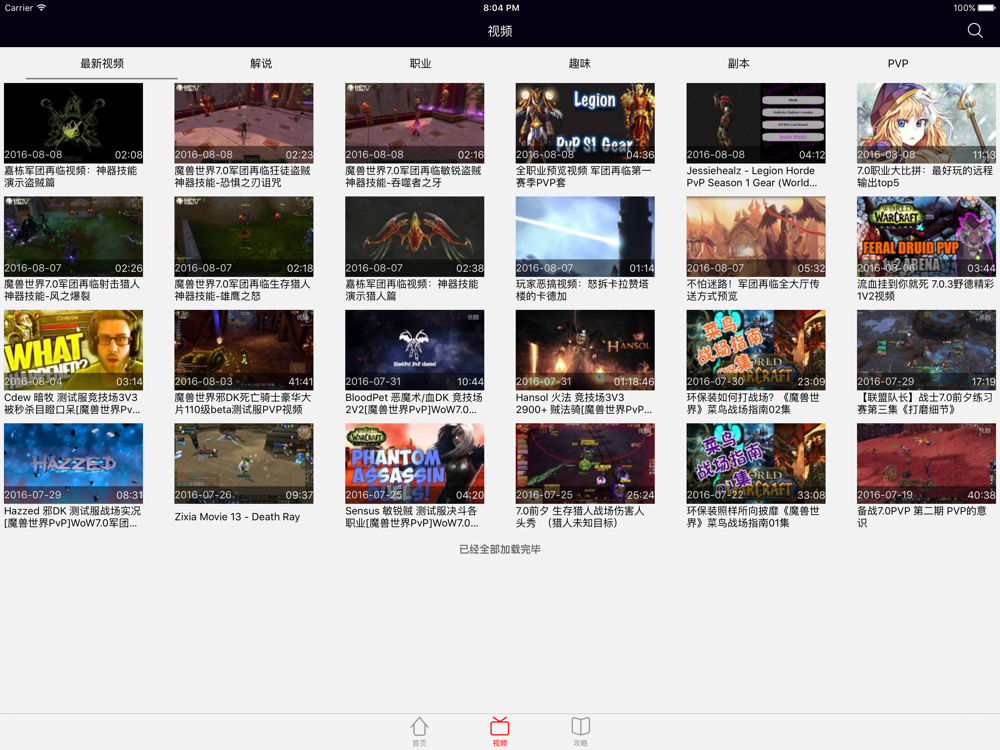Select the 趣味 tab
1000x750 pixels.
pyautogui.click(x=579, y=63)
